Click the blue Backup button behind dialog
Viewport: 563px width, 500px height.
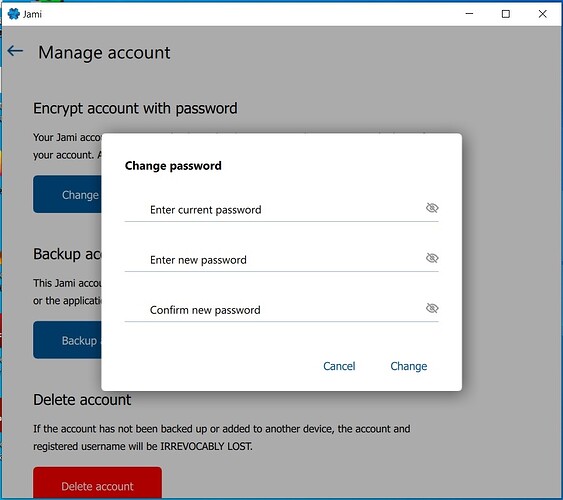(68, 340)
